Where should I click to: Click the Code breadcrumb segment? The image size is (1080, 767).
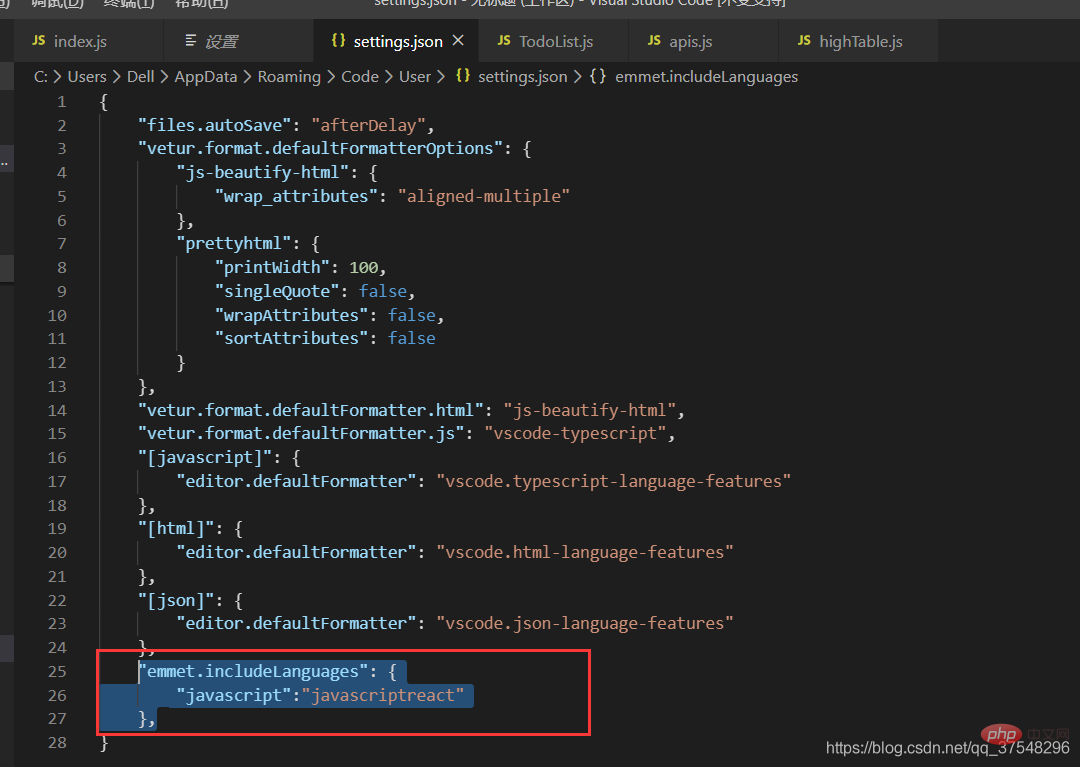(360, 77)
